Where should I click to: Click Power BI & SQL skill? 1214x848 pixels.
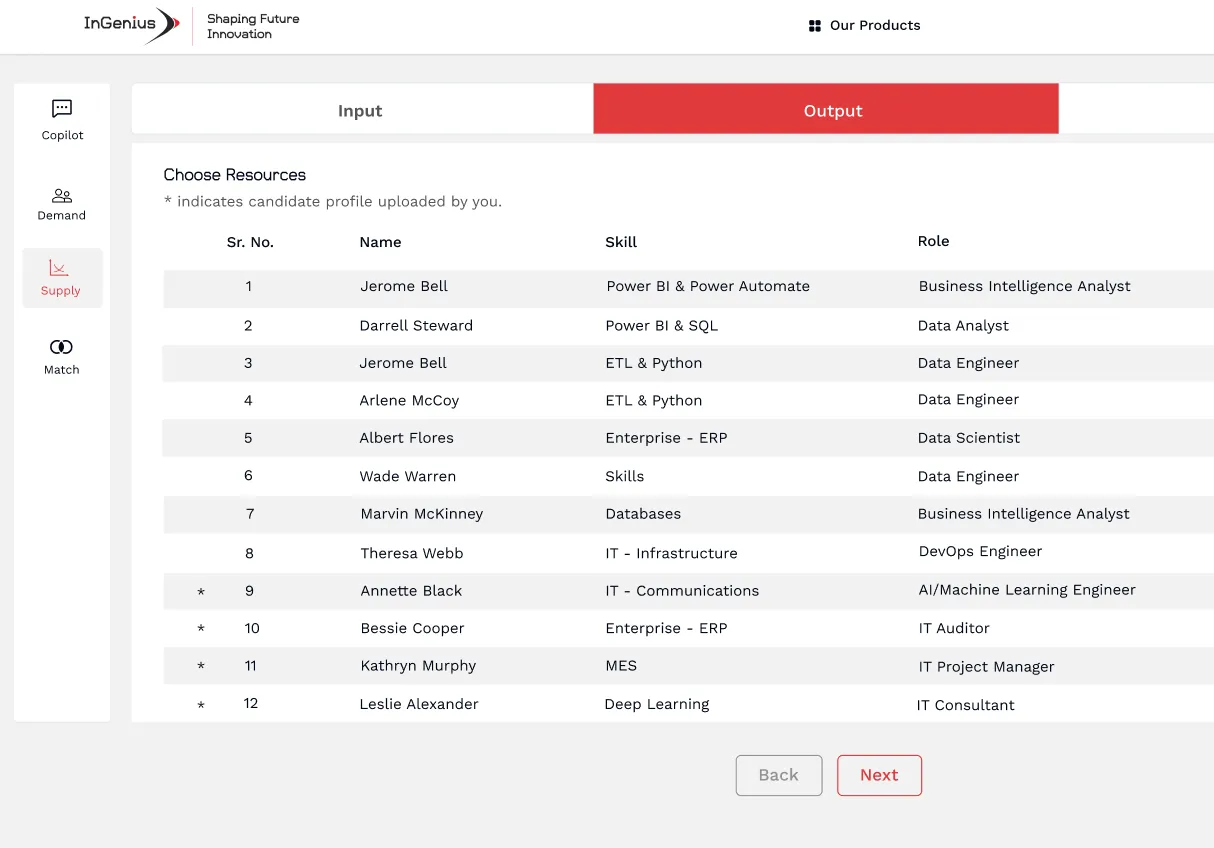661,325
